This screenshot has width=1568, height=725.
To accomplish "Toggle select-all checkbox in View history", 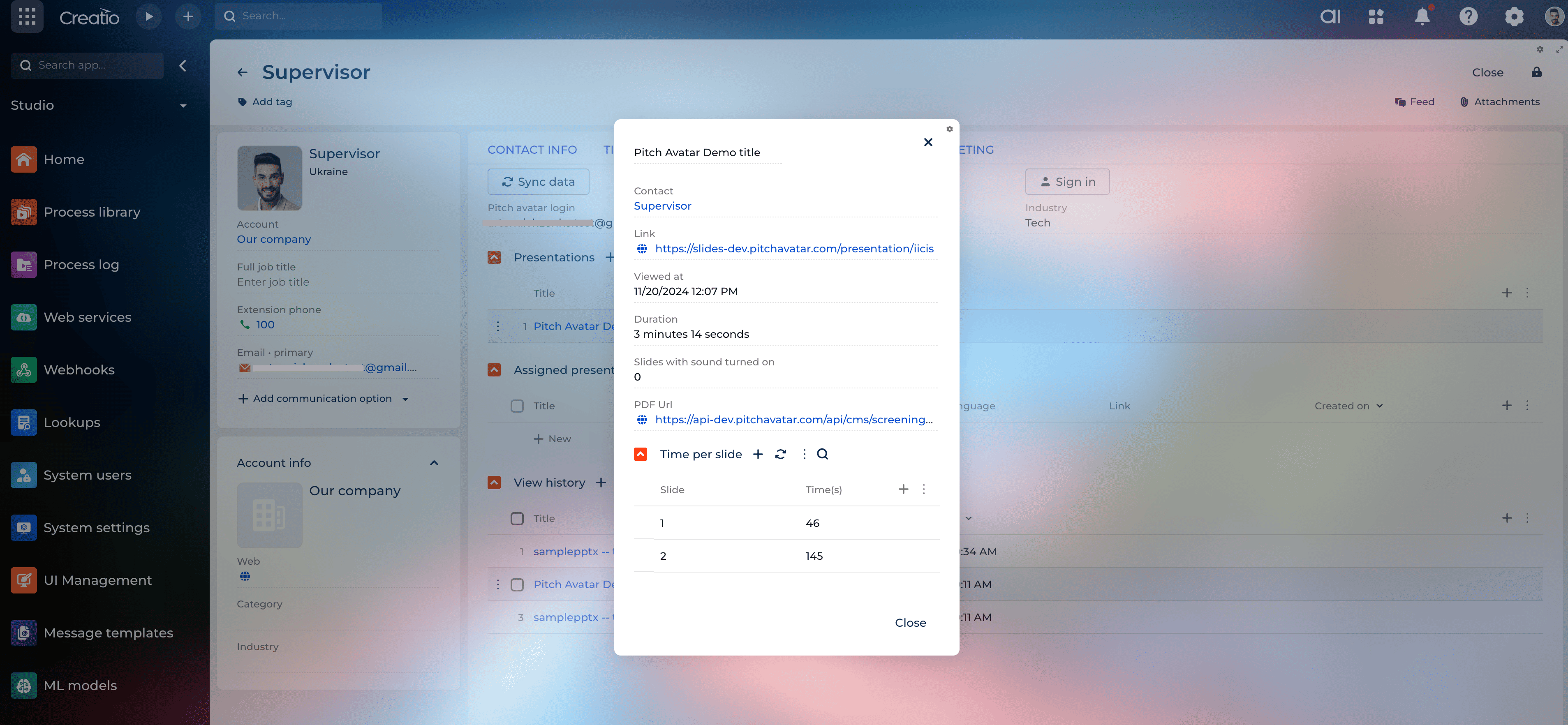I will click(517, 519).
